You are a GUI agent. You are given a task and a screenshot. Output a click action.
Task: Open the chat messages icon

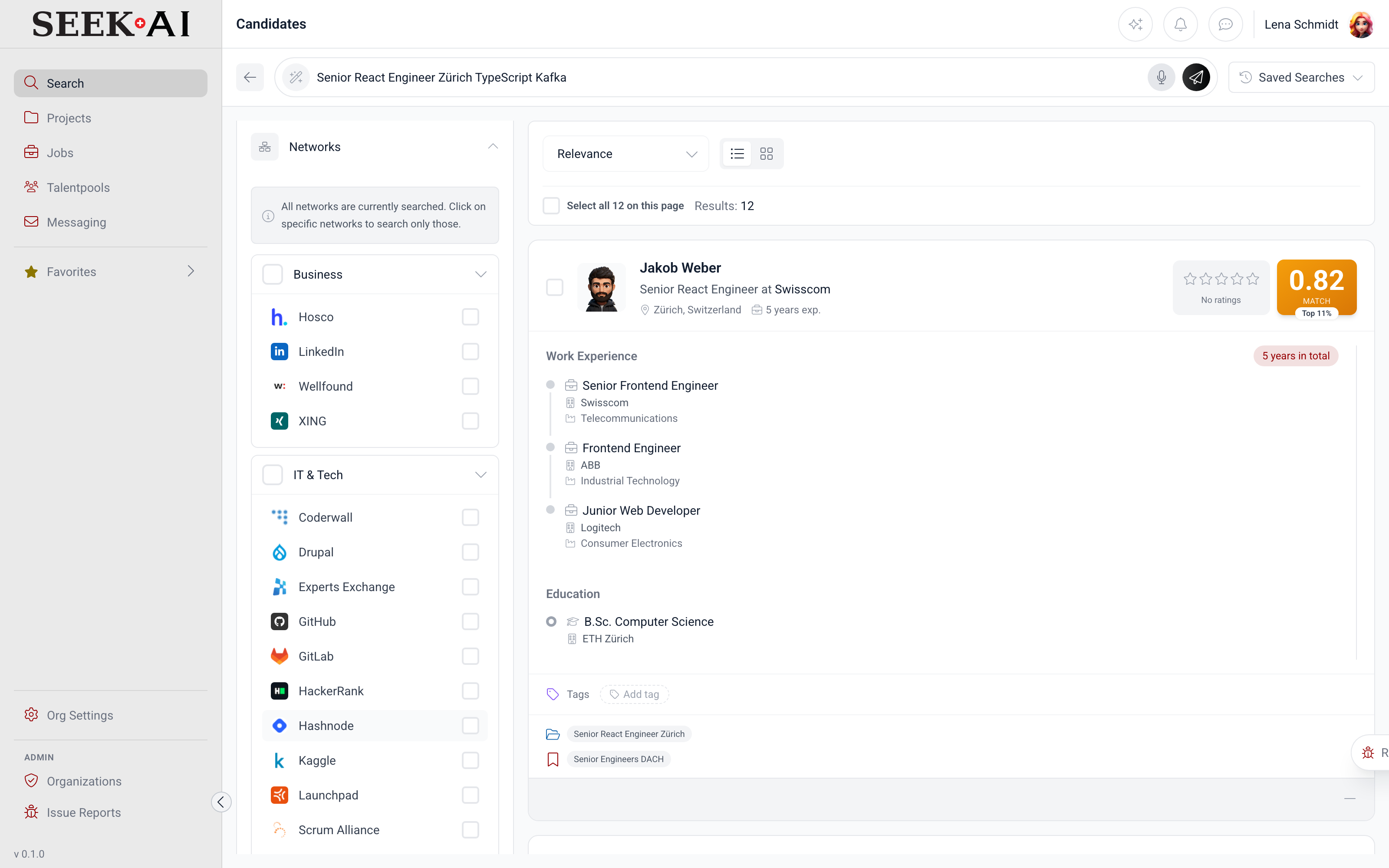1225,24
